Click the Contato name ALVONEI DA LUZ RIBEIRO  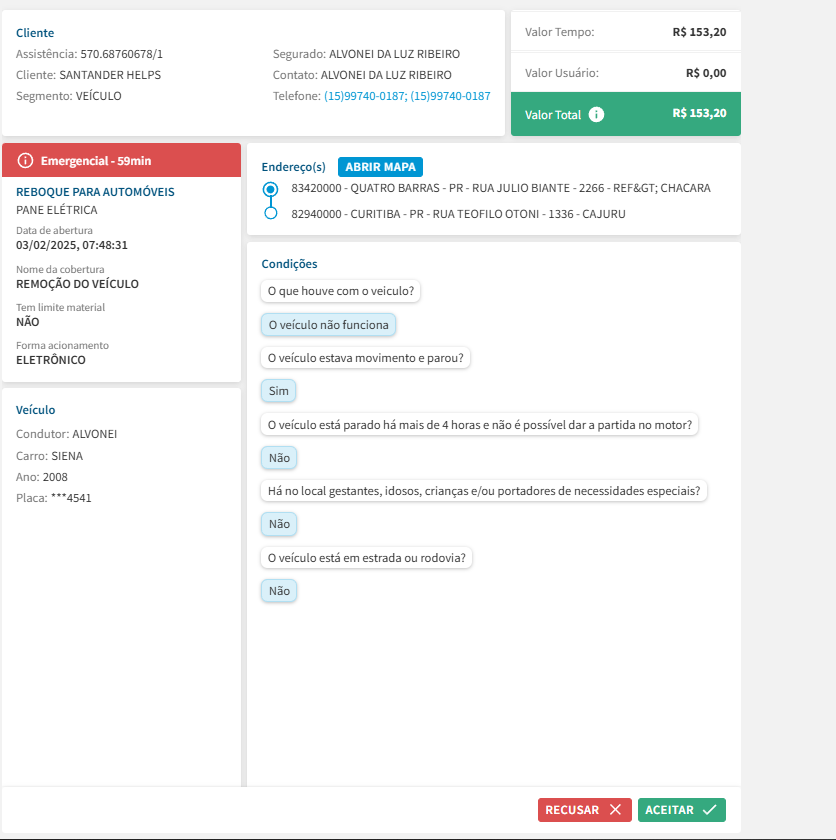386,75
